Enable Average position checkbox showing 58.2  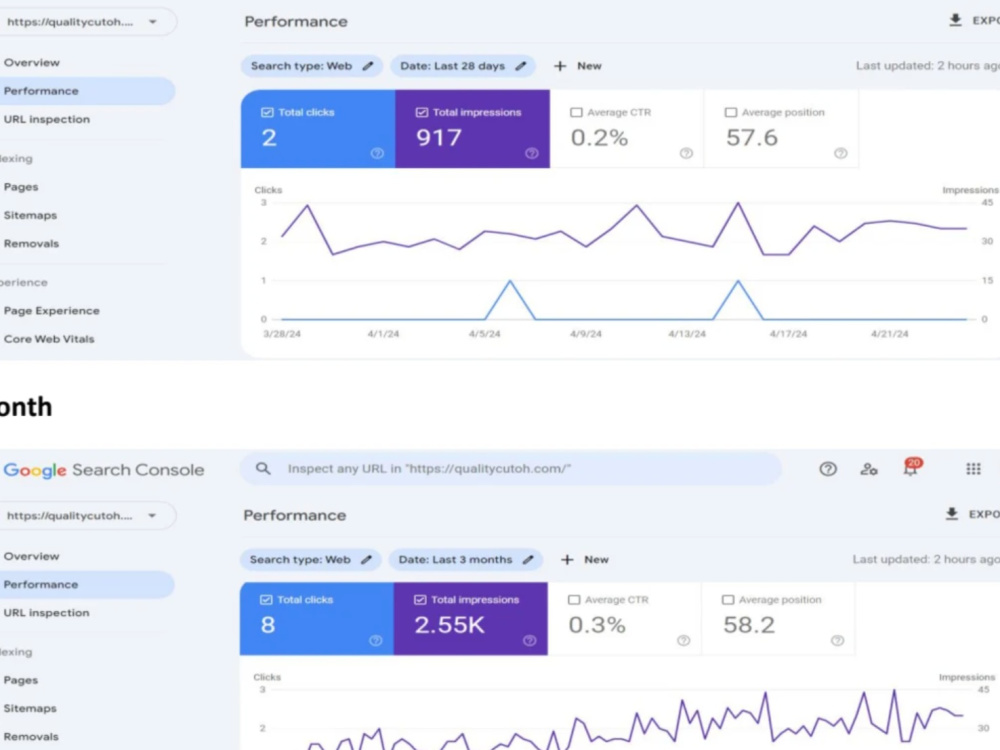[728, 599]
